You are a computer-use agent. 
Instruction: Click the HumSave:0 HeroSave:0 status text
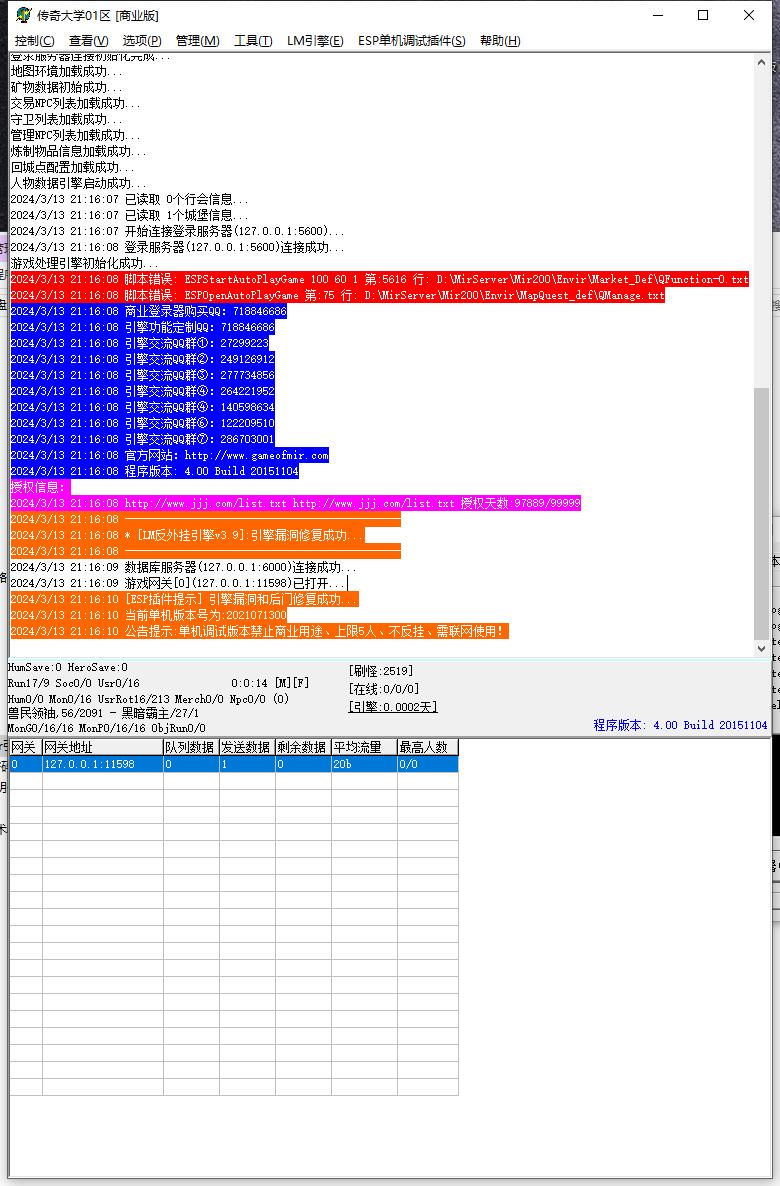(x=67, y=667)
